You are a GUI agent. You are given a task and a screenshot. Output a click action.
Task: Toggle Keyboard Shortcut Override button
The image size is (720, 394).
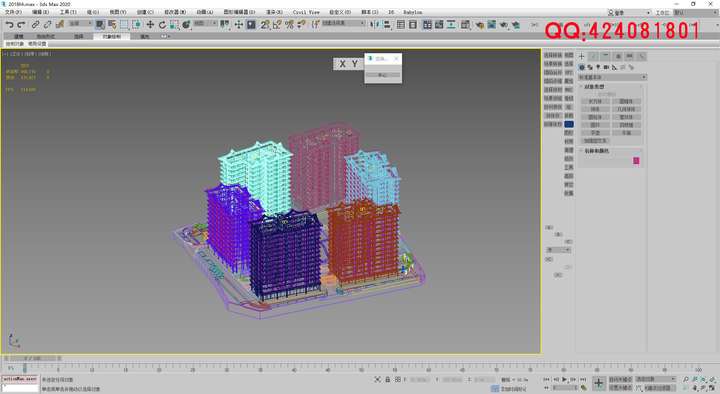coord(251,24)
